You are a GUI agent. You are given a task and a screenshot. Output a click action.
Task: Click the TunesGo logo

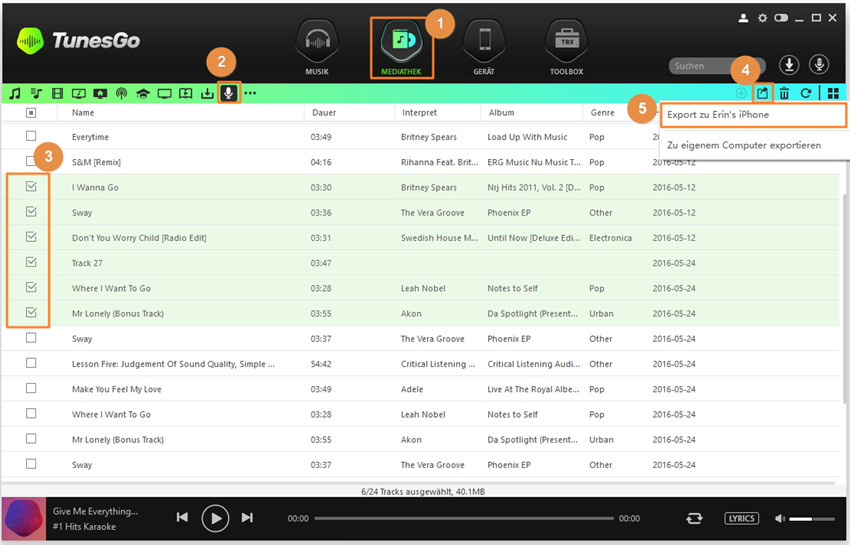click(x=79, y=41)
